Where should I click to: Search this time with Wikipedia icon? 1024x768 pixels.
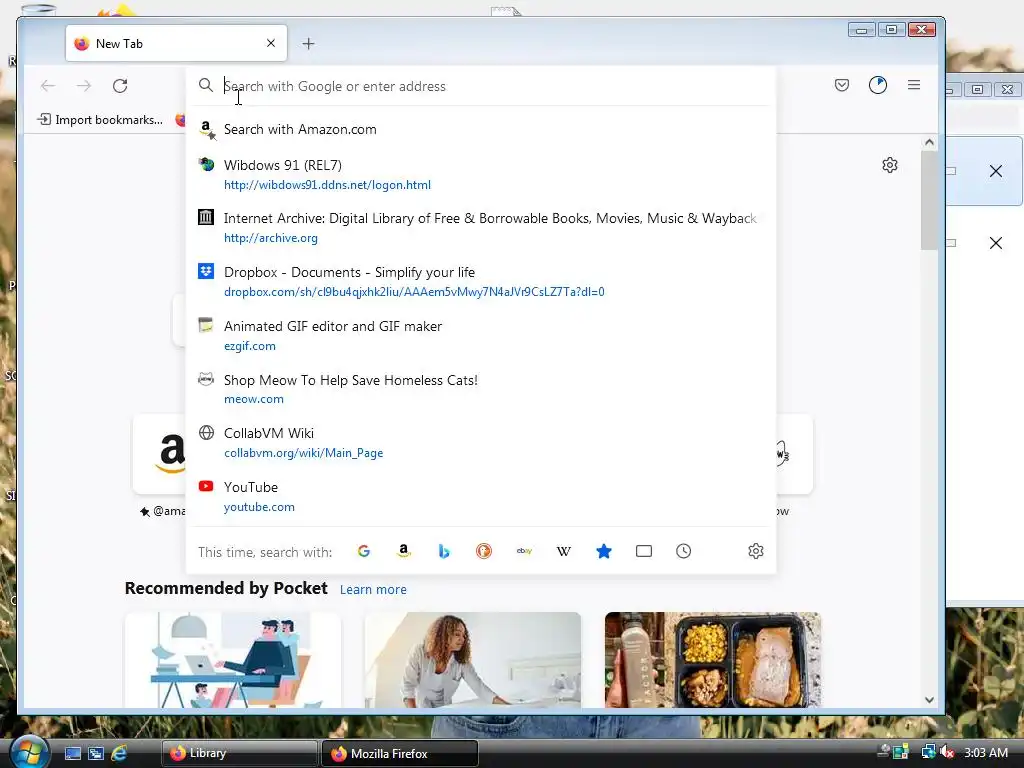click(564, 551)
